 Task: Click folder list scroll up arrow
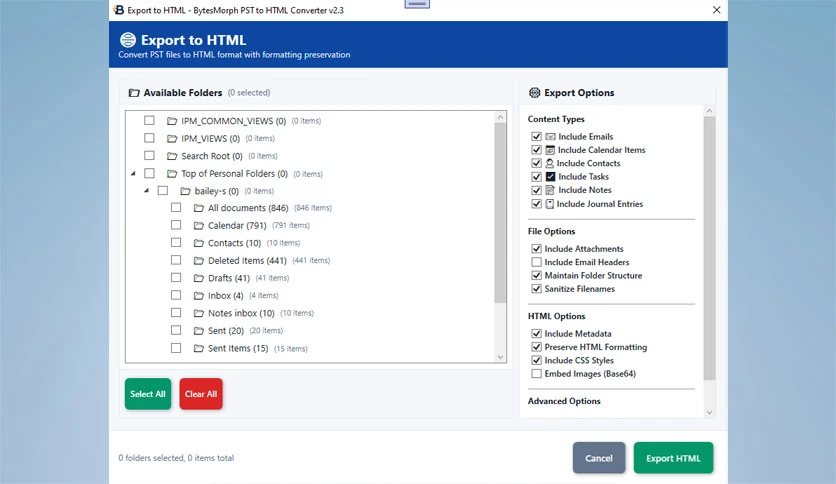500,117
